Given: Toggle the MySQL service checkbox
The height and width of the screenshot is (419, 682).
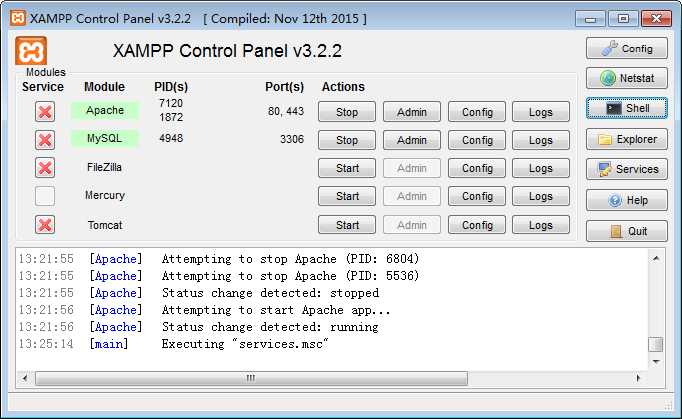Looking at the screenshot, I should click(x=45, y=140).
